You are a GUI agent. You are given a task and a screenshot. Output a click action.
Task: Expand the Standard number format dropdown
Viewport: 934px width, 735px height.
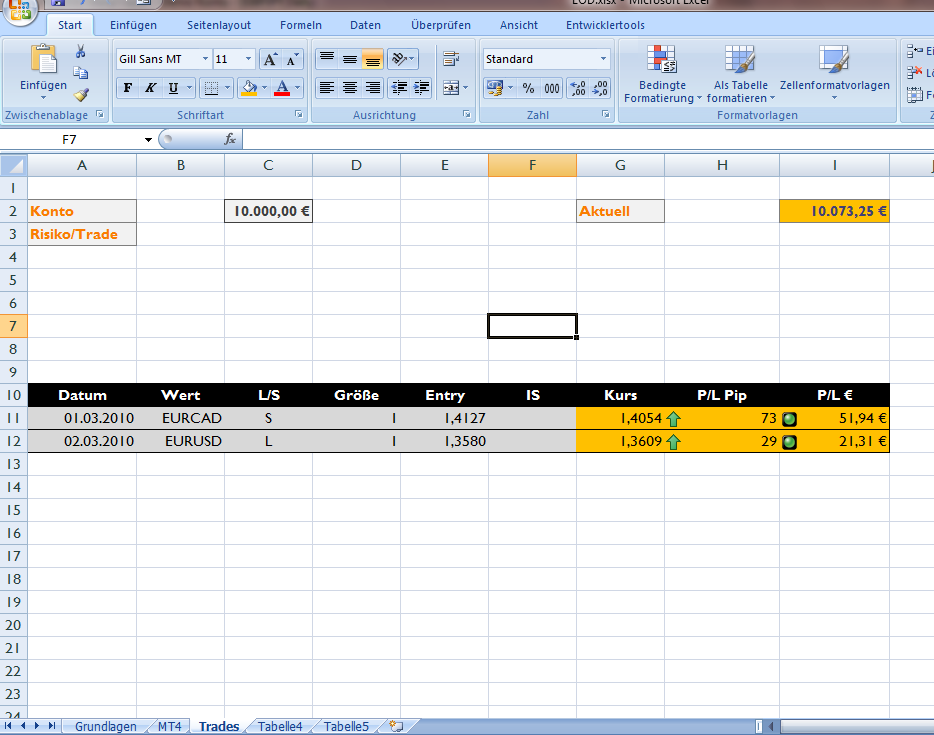[603, 60]
